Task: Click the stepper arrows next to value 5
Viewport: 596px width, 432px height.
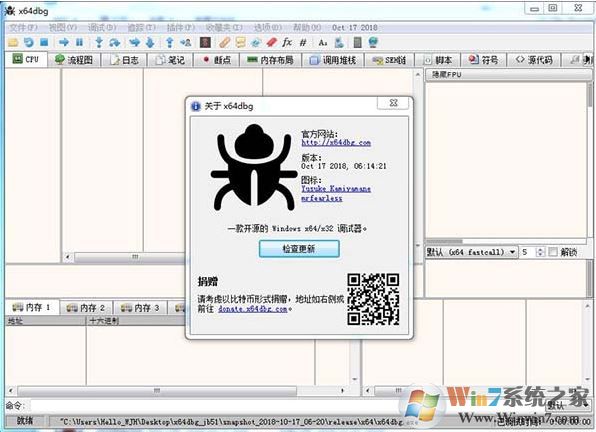Action: 540,252
